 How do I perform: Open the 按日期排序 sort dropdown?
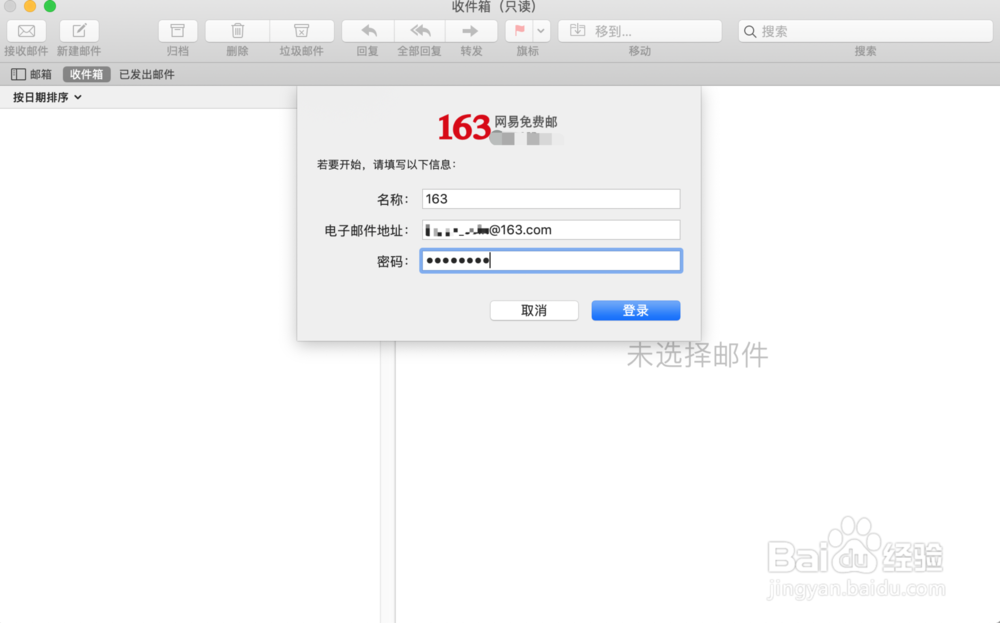tap(47, 98)
